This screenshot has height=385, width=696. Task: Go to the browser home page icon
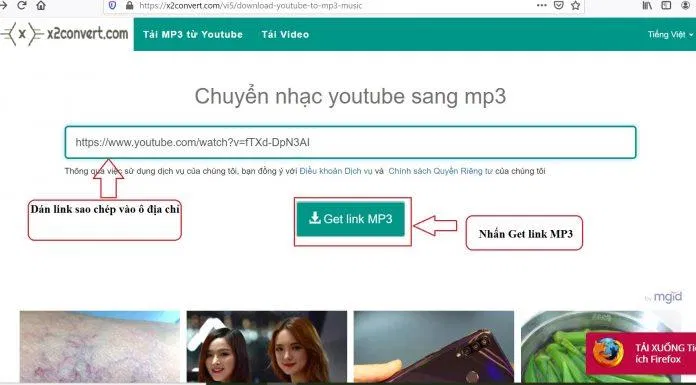pos(41,5)
